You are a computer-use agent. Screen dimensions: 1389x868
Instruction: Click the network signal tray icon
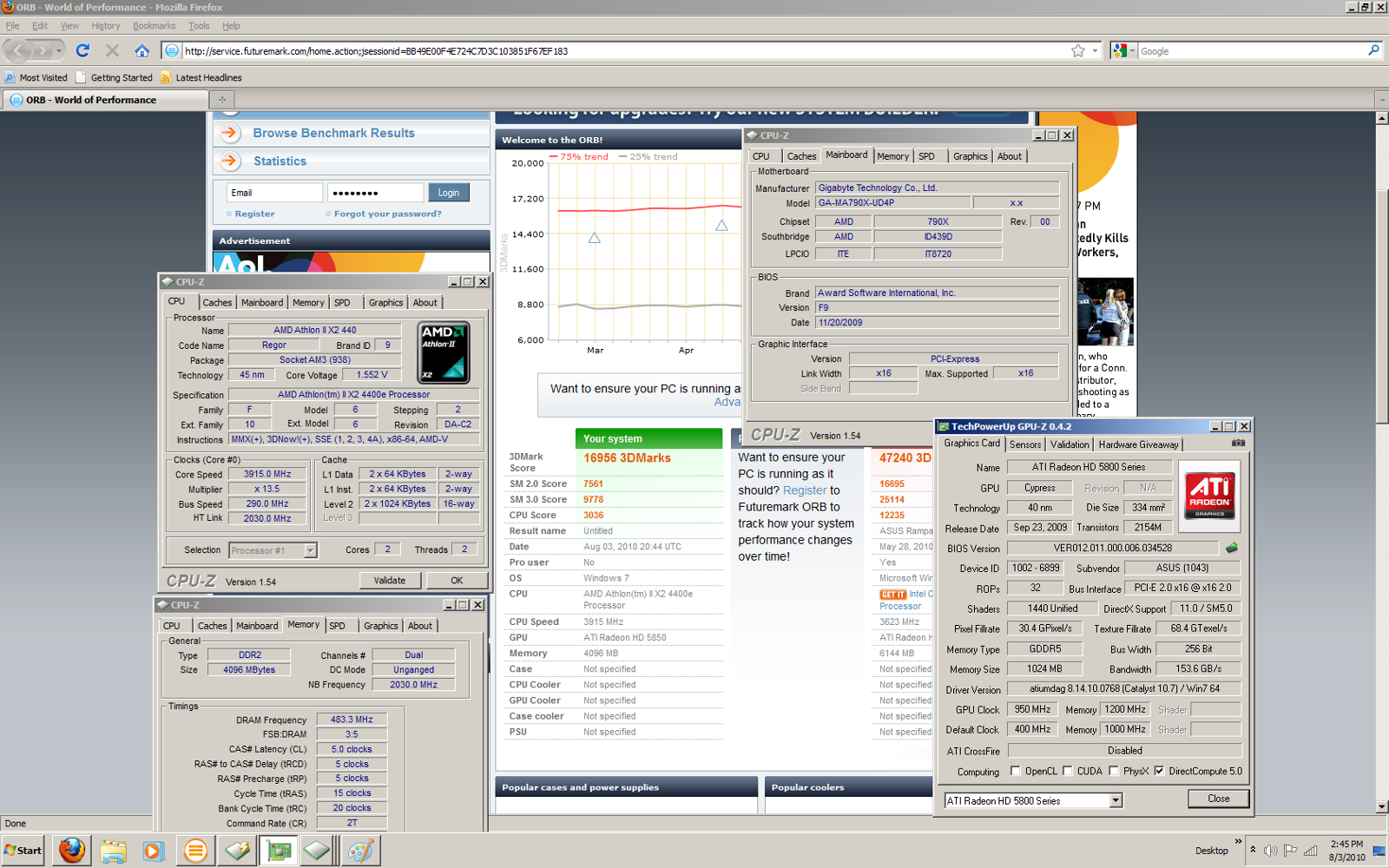[1311, 851]
